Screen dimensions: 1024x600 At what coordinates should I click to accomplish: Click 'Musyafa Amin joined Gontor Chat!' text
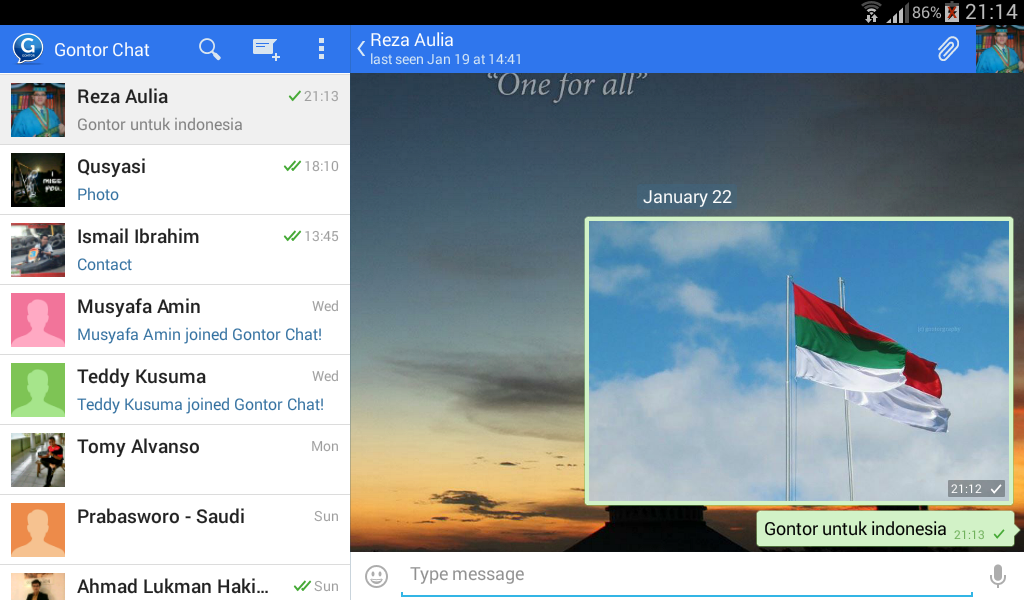click(199, 335)
